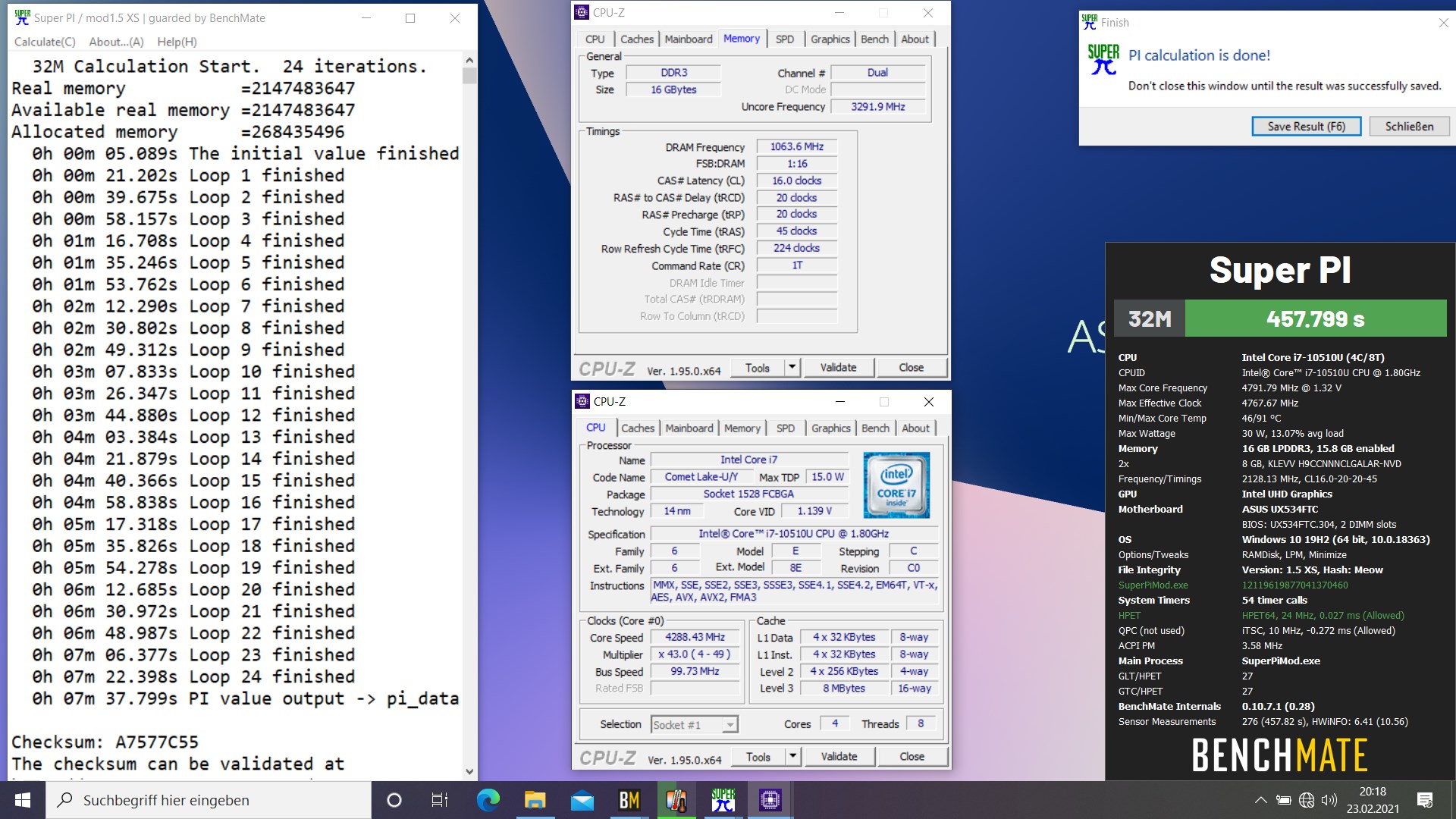Select Bench tab in lower CPU-Z window
1456x819 pixels.
(x=875, y=428)
